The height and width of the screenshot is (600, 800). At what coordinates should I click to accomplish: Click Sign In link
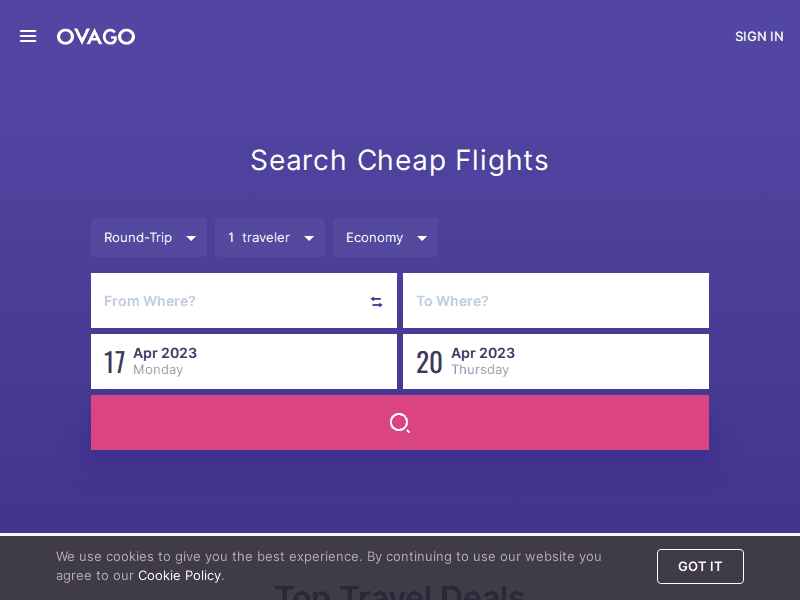point(759,36)
